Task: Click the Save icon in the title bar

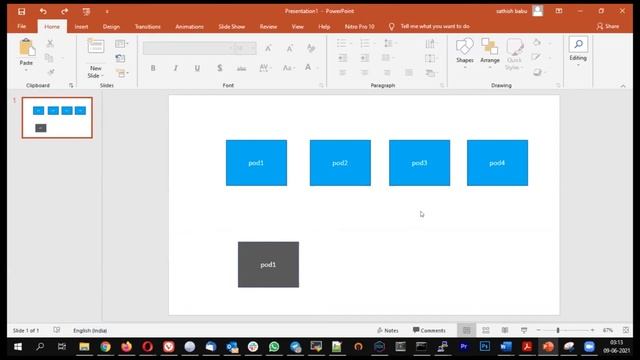Action: click(22, 11)
